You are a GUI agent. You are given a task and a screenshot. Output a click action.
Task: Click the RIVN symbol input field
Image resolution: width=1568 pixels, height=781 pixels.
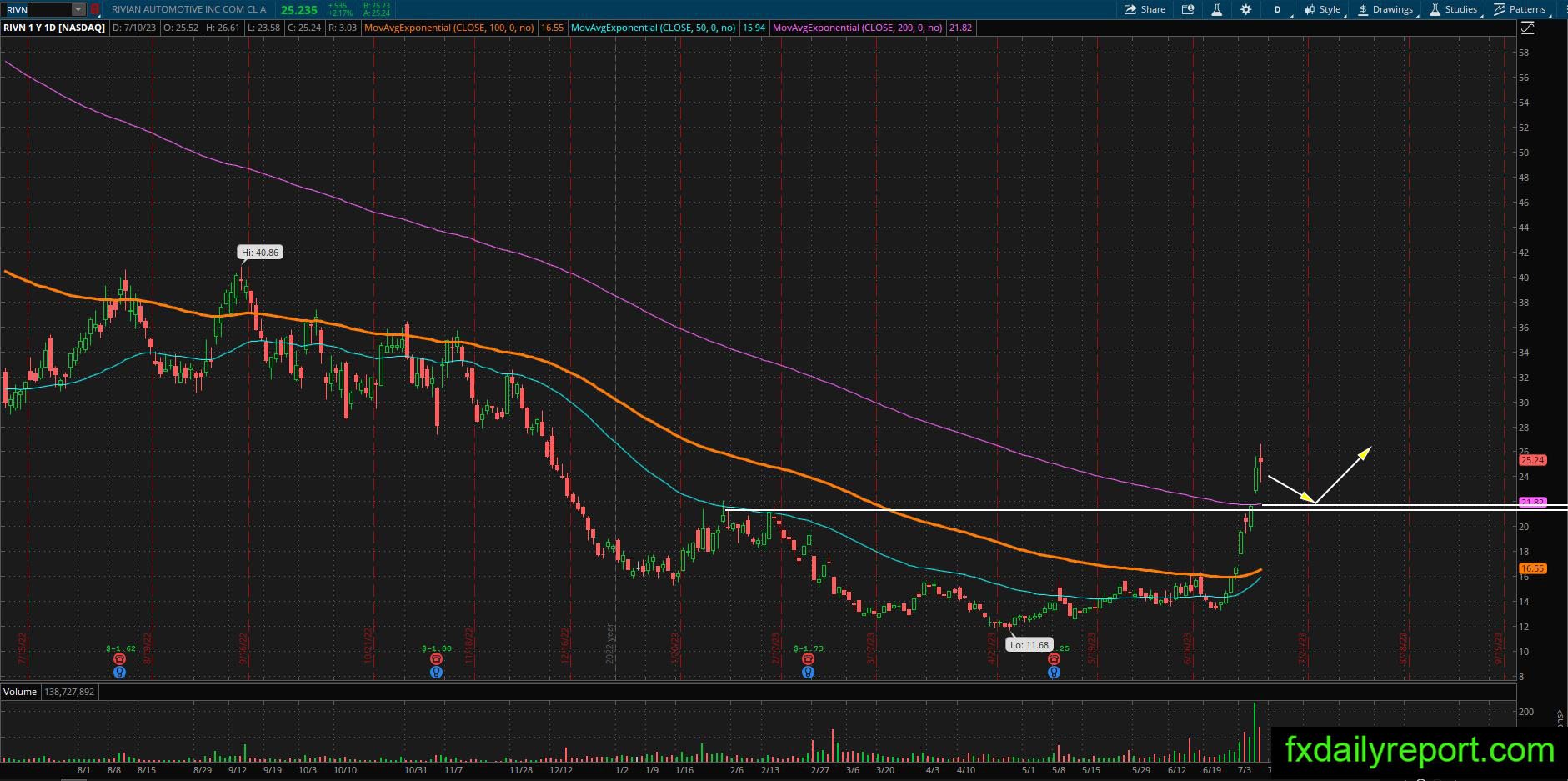(x=37, y=9)
